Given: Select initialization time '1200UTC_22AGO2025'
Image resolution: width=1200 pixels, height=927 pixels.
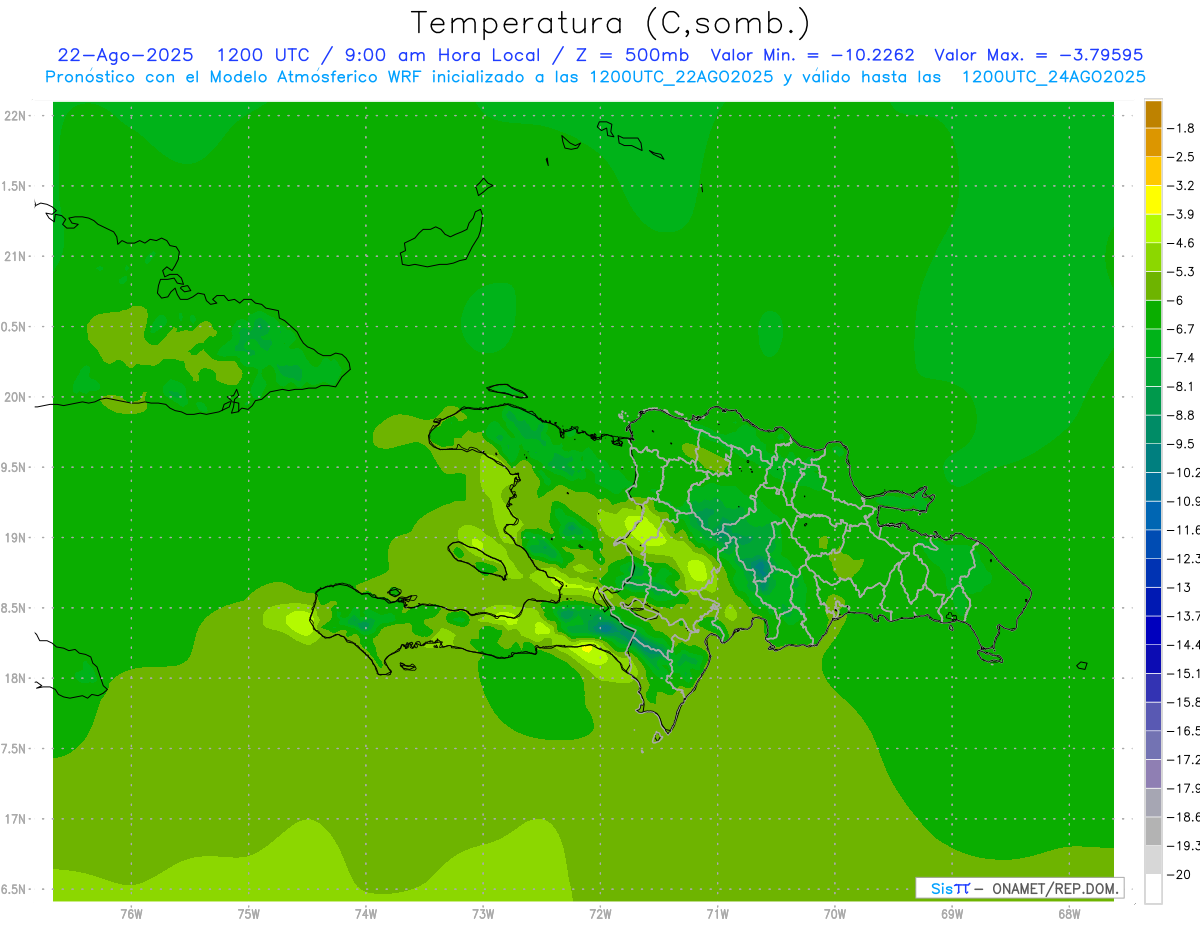Looking at the screenshot, I should pyautogui.click(x=682, y=77).
